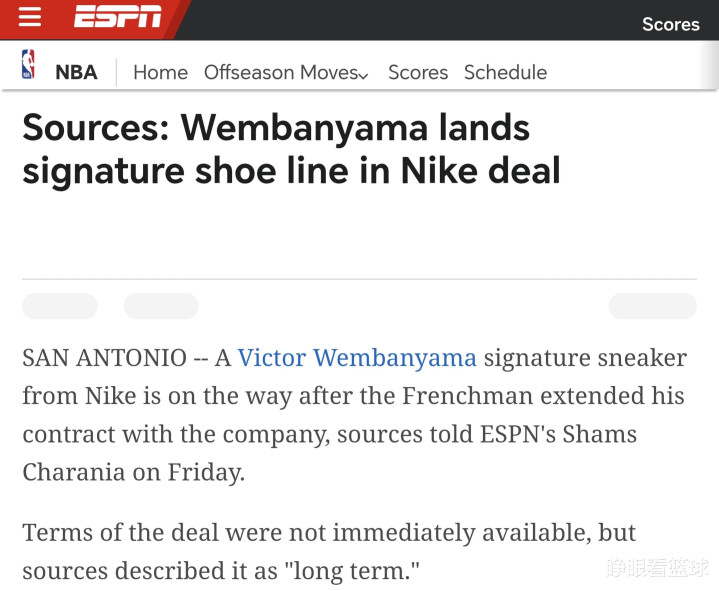The height and width of the screenshot is (591, 719).
Task: Click the "long term" quote paragraph
Action: click(329, 552)
